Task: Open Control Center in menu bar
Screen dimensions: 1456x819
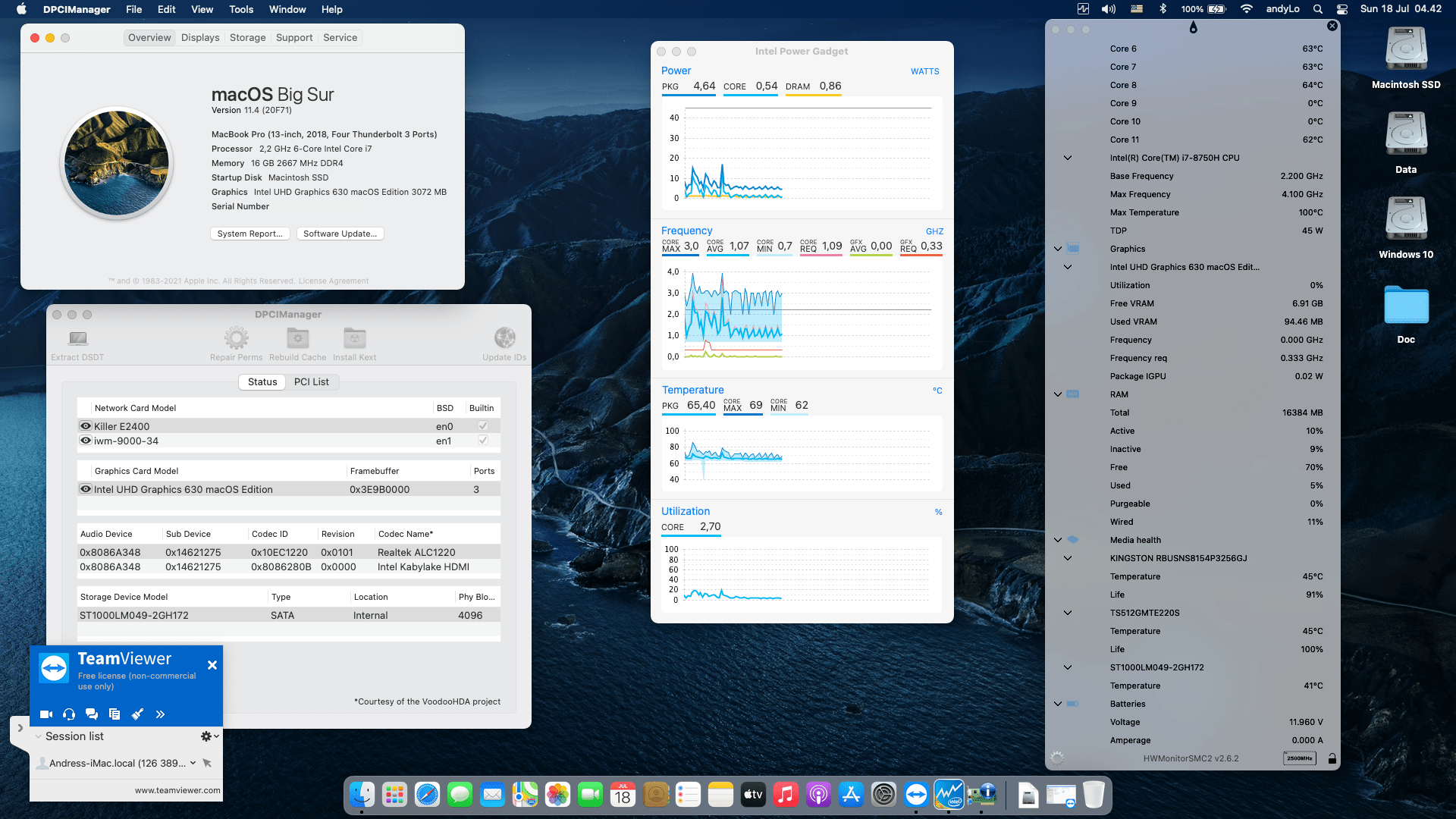Action: click(x=1342, y=9)
